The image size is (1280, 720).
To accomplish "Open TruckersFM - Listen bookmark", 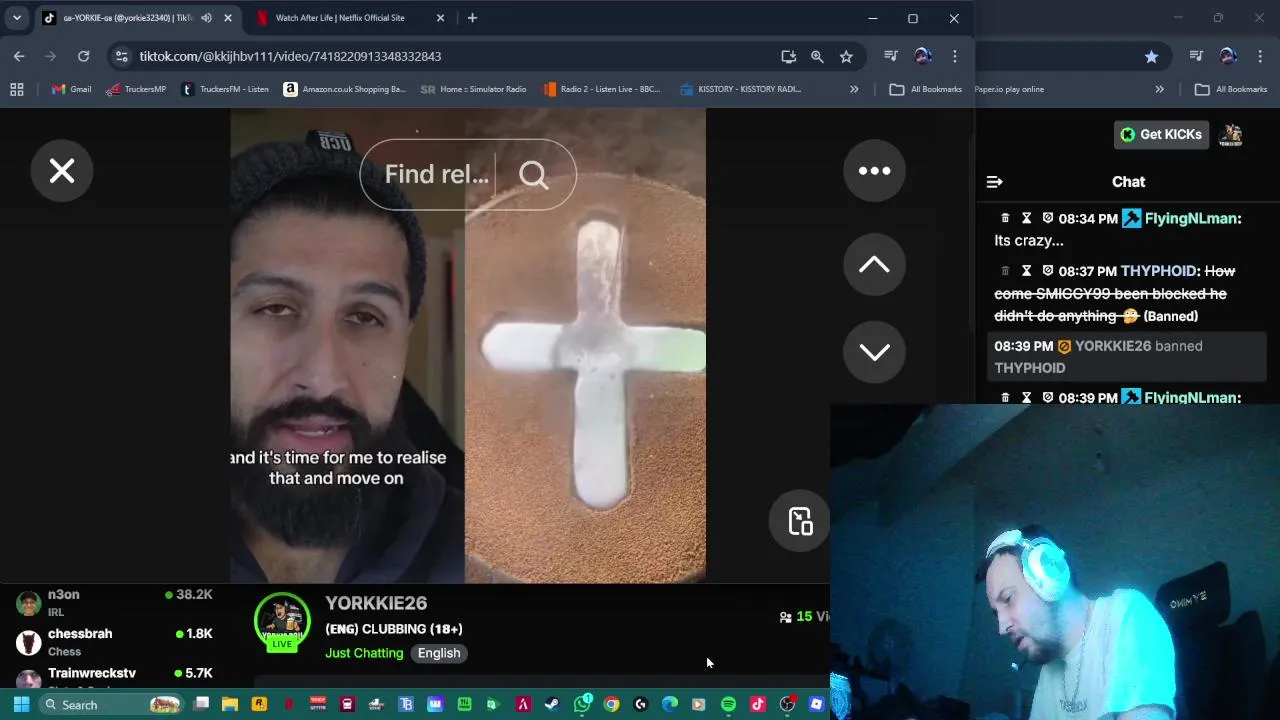I will click(225, 89).
